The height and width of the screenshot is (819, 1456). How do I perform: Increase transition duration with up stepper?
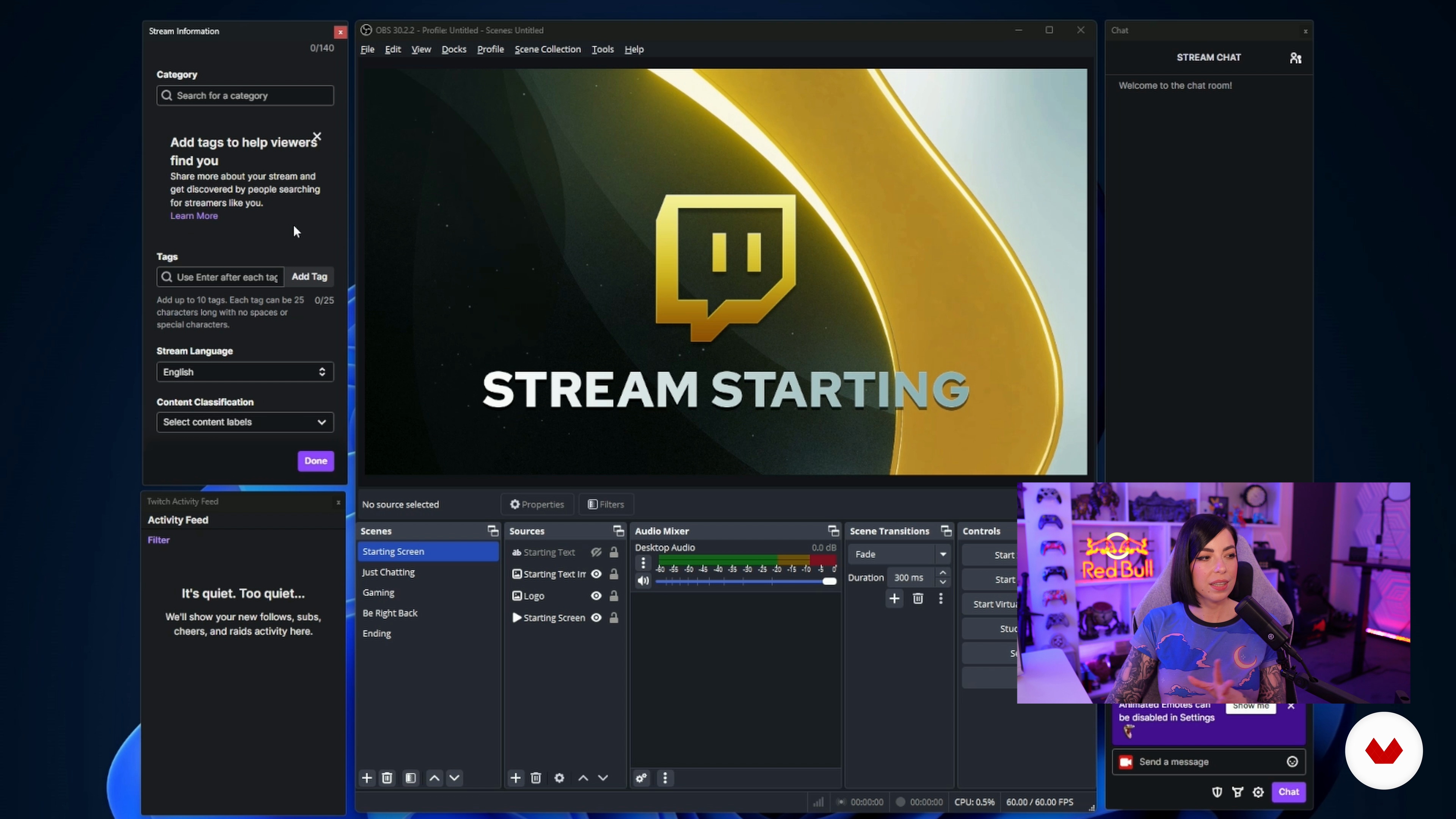(x=943, y=573)
